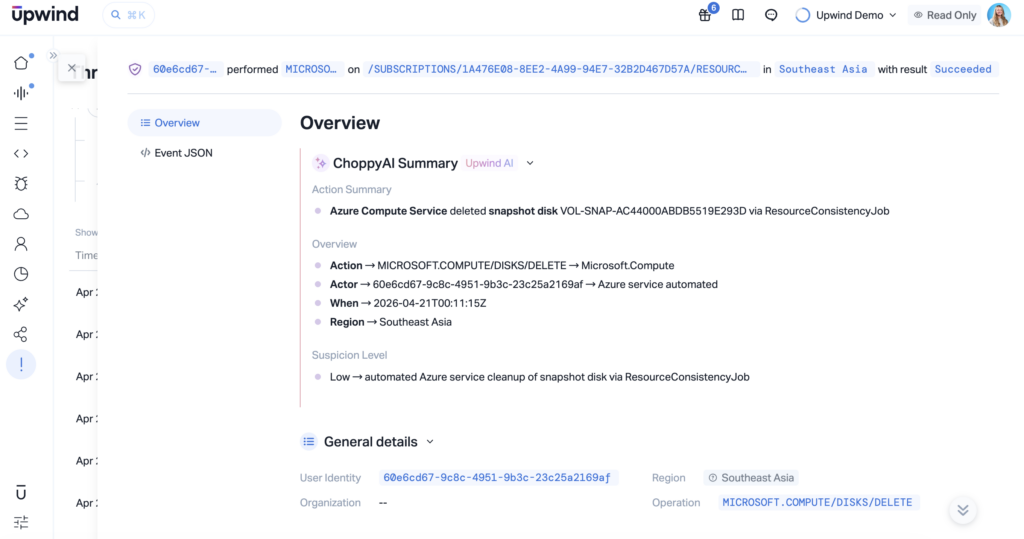
Task: Open the user avatar menu
Action: [x=999, y=15]
